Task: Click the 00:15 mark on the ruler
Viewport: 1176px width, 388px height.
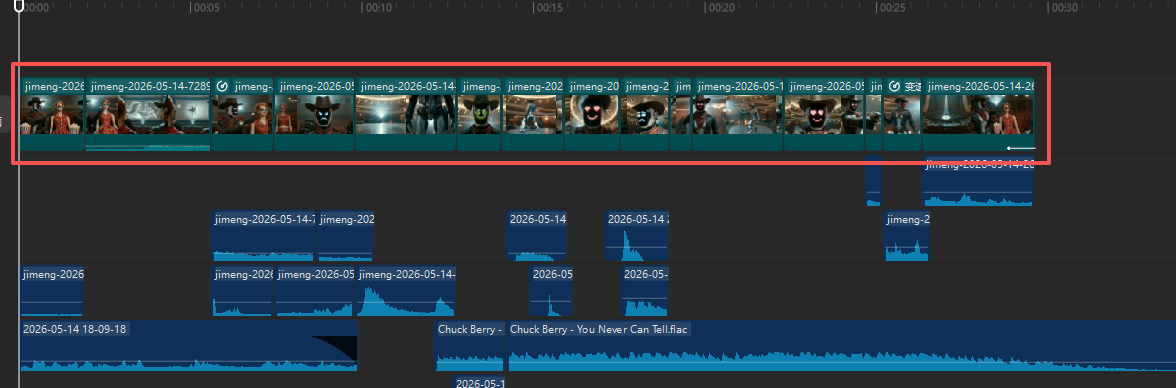Action: pos(549,8)
